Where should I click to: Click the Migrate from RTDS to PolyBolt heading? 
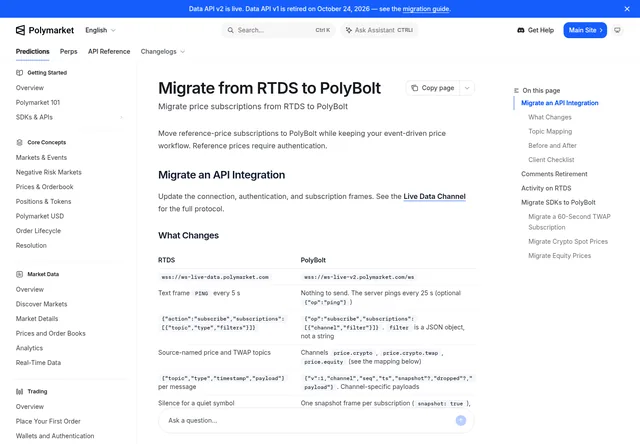pyautogui.click(x=269, y=88)
